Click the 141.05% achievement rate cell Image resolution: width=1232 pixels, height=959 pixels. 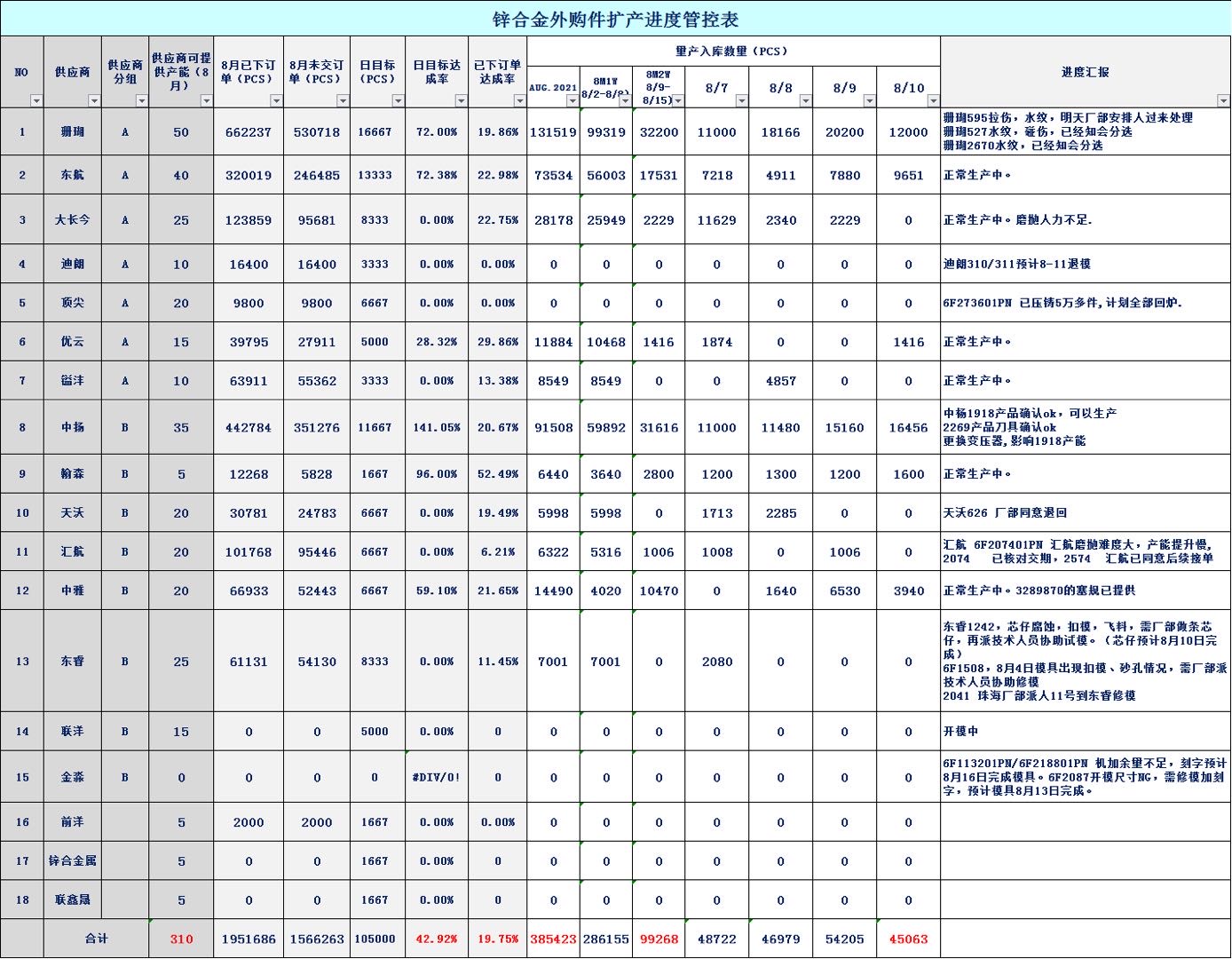tap(437, 428)
